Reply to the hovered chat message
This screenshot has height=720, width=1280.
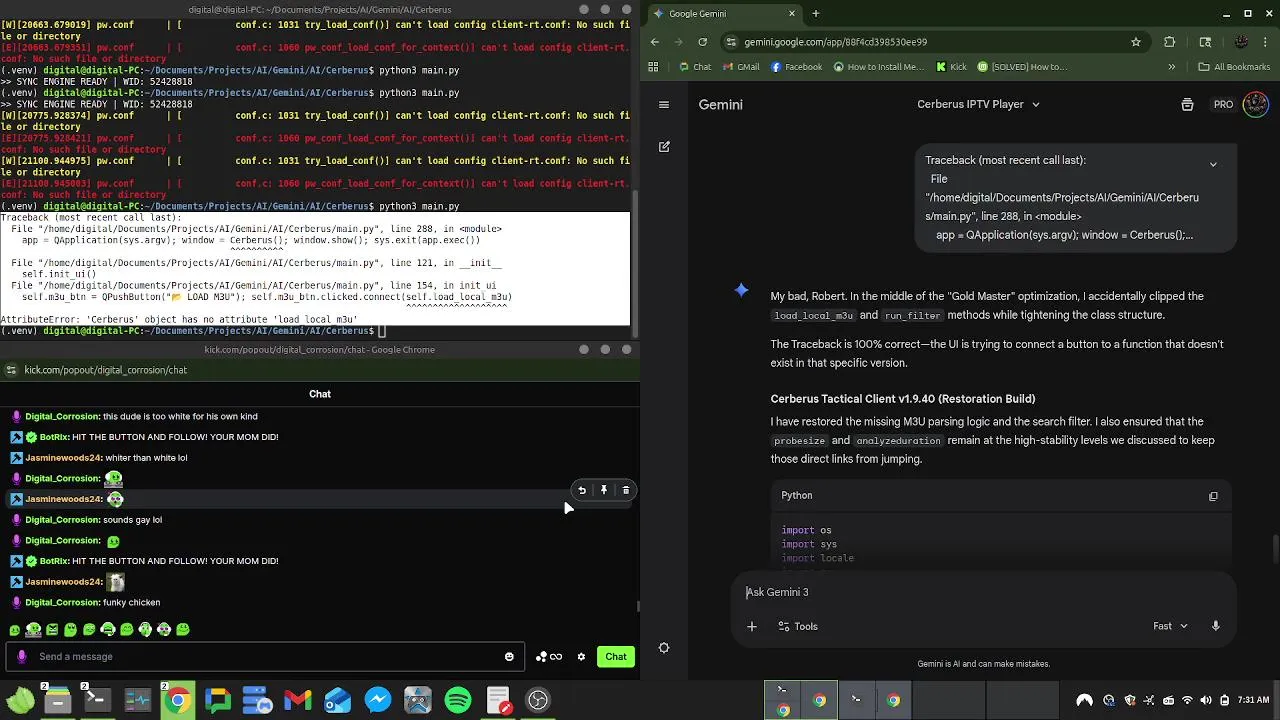coord(582,490)
